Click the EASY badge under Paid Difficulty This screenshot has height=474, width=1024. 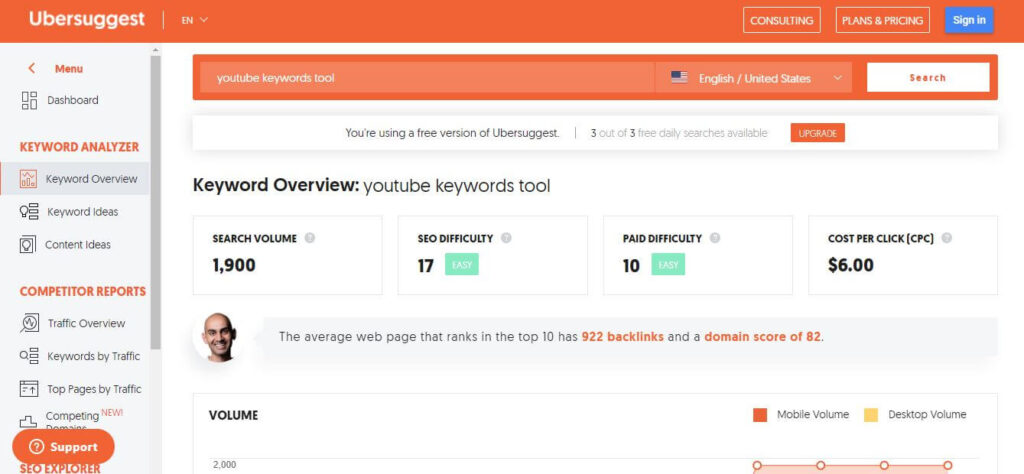click(x=668, y=265)
